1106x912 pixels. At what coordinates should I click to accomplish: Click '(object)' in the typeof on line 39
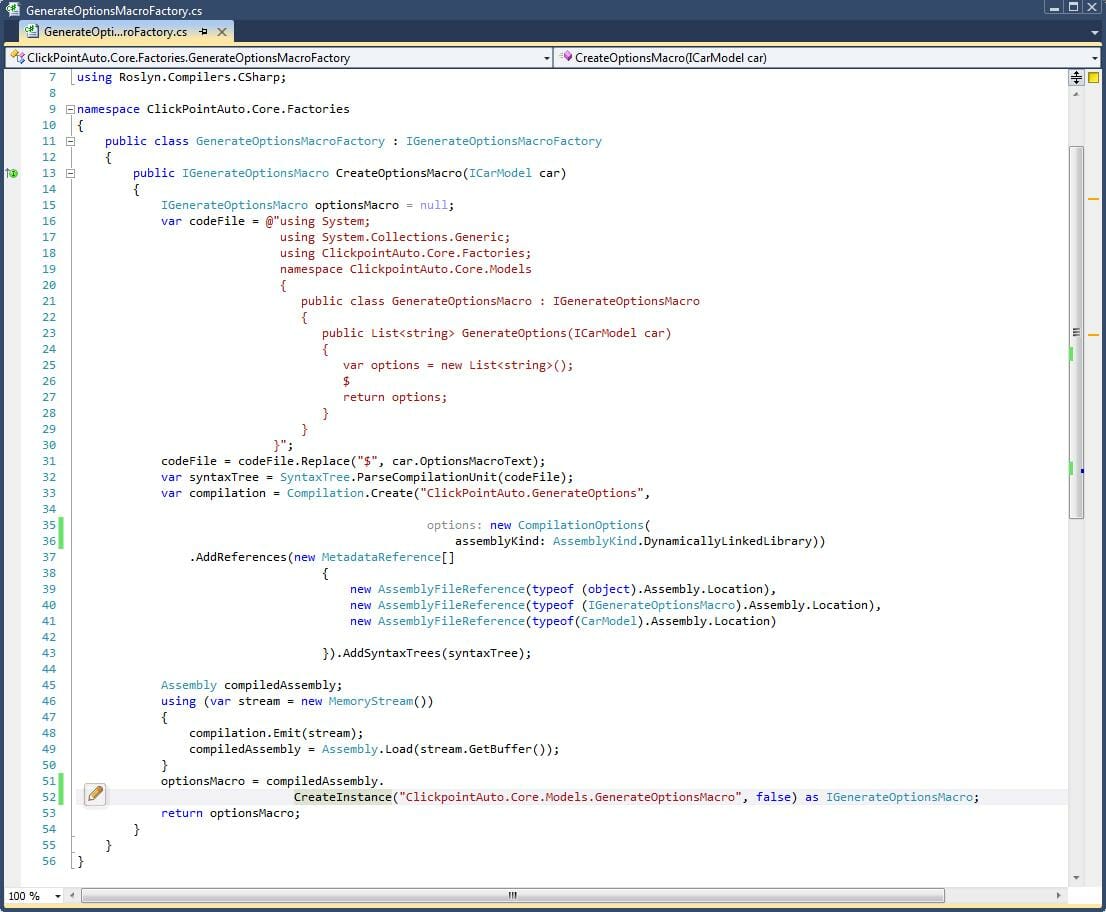[x=609, y=589]
